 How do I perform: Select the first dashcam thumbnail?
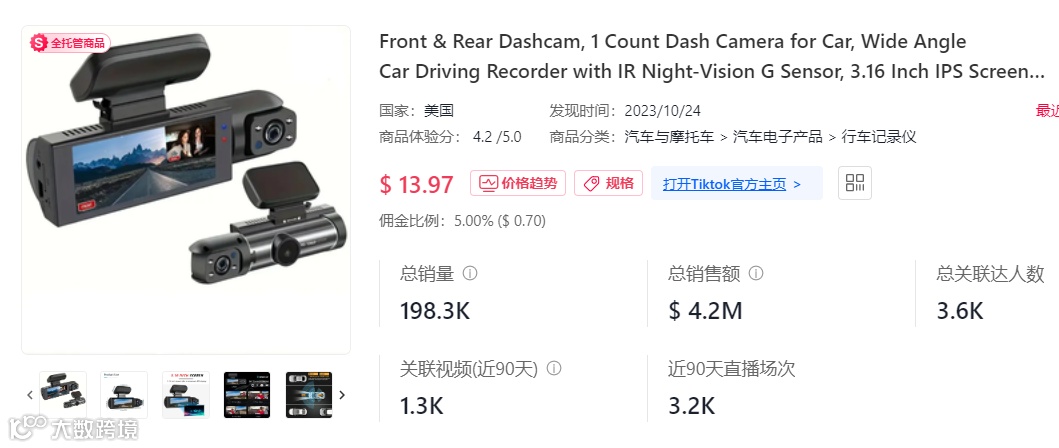pos(63,395)
